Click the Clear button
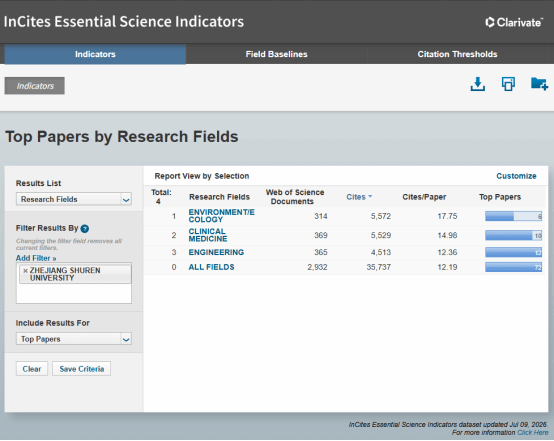 coord(32,369)
